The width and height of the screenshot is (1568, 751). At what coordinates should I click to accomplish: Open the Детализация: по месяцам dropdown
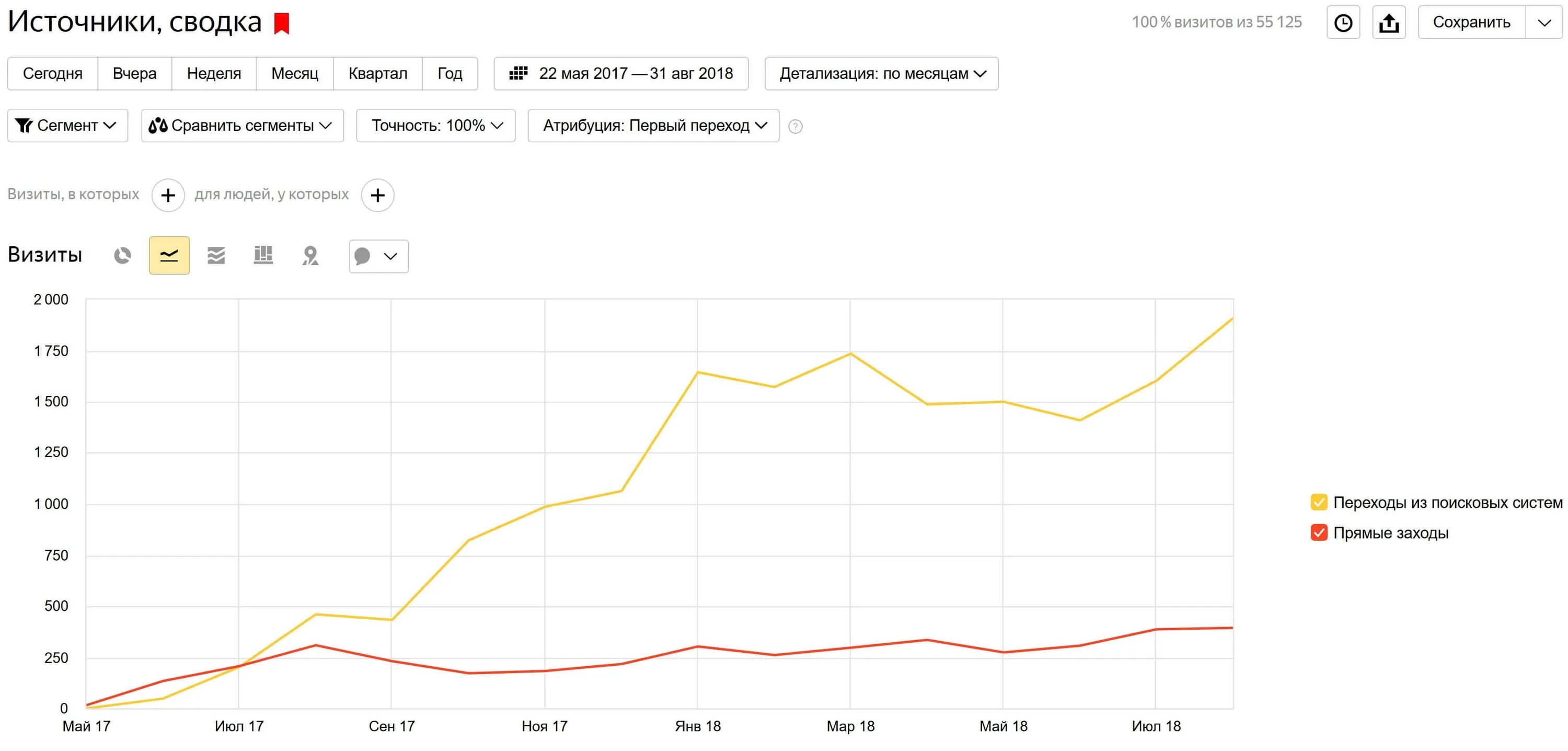881,74
